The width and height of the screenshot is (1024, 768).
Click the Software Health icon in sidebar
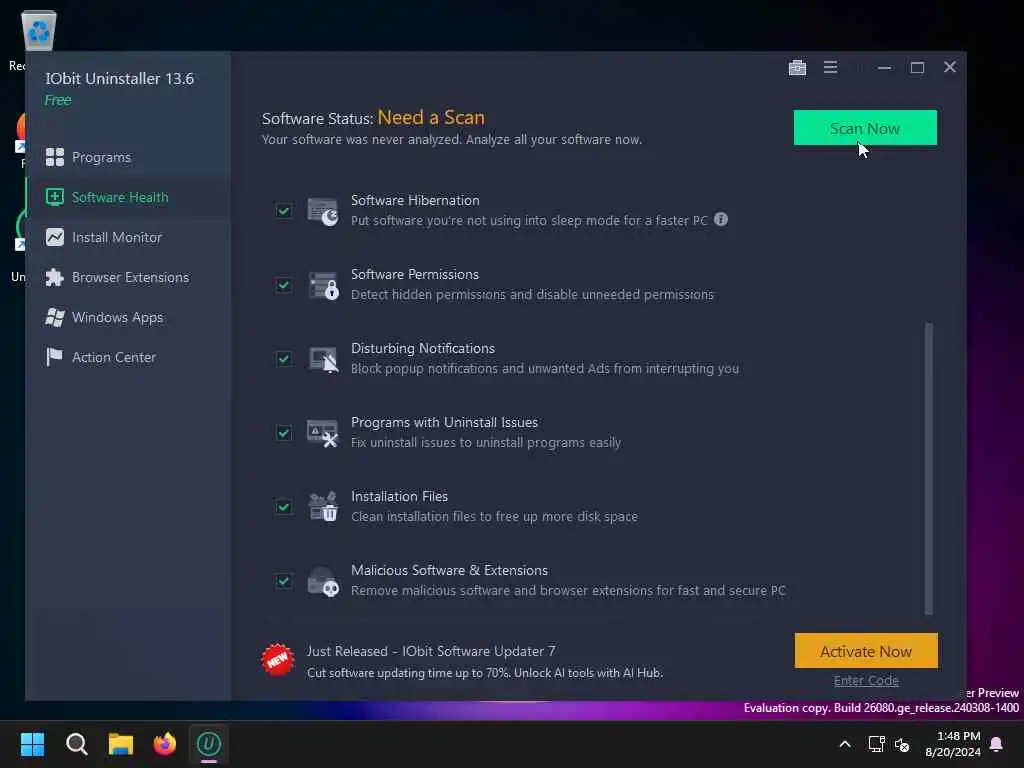pos(55,197)
